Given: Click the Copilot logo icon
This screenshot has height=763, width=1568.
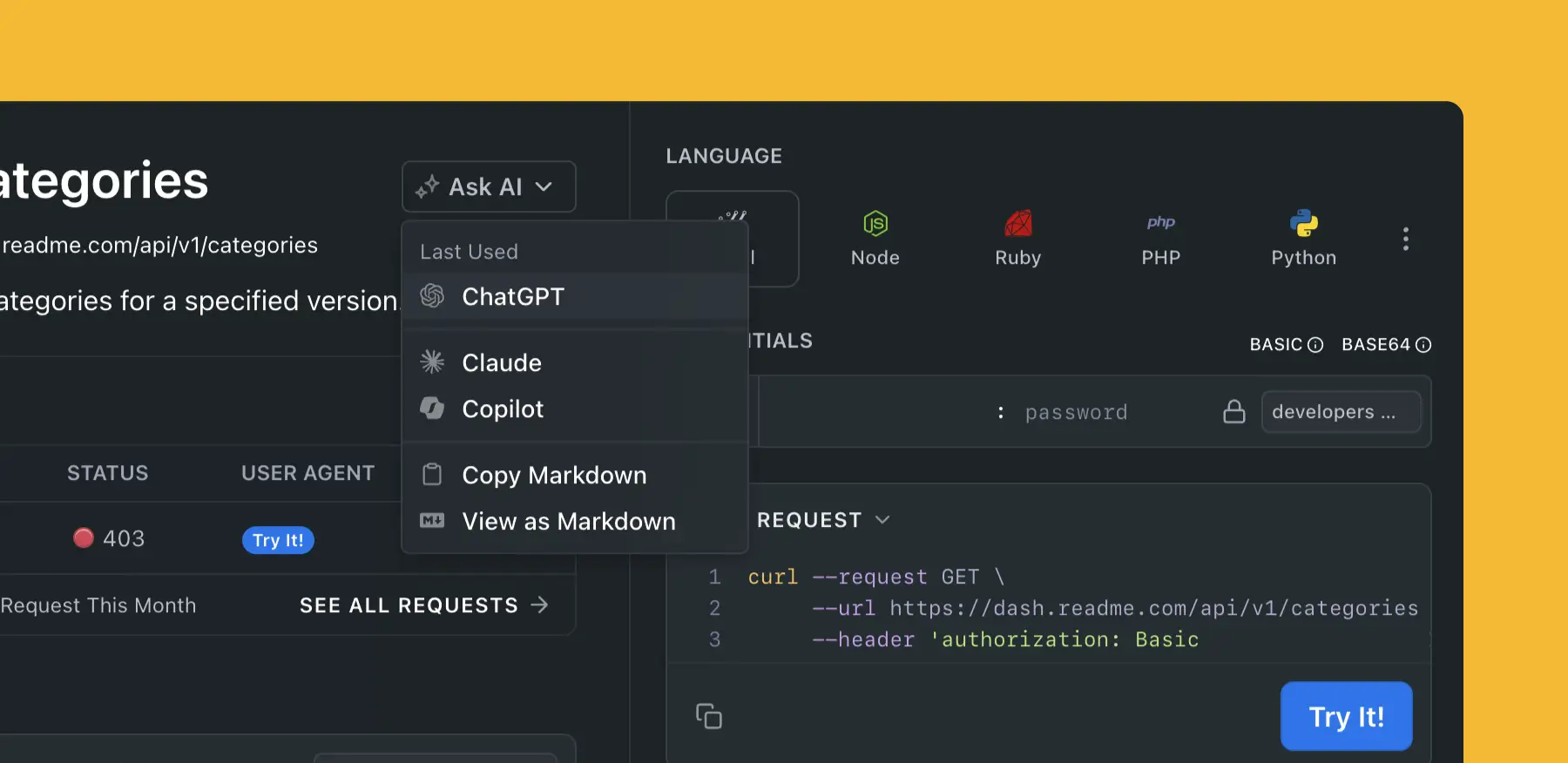Looking at the screenshot, I should pos(432,408).
